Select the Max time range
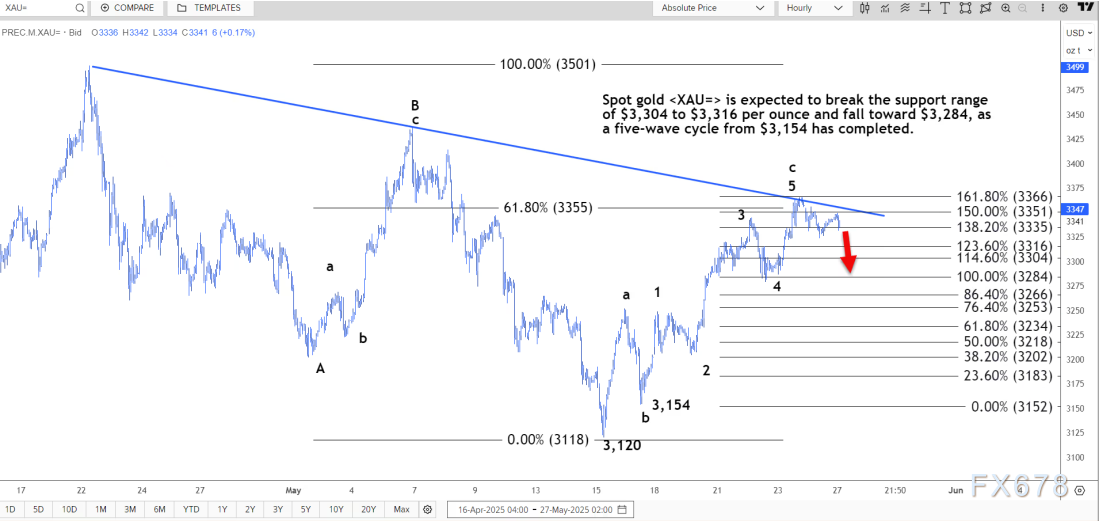Image resolution: width=1099 pixels, height=521 pixels. (401, 509)
